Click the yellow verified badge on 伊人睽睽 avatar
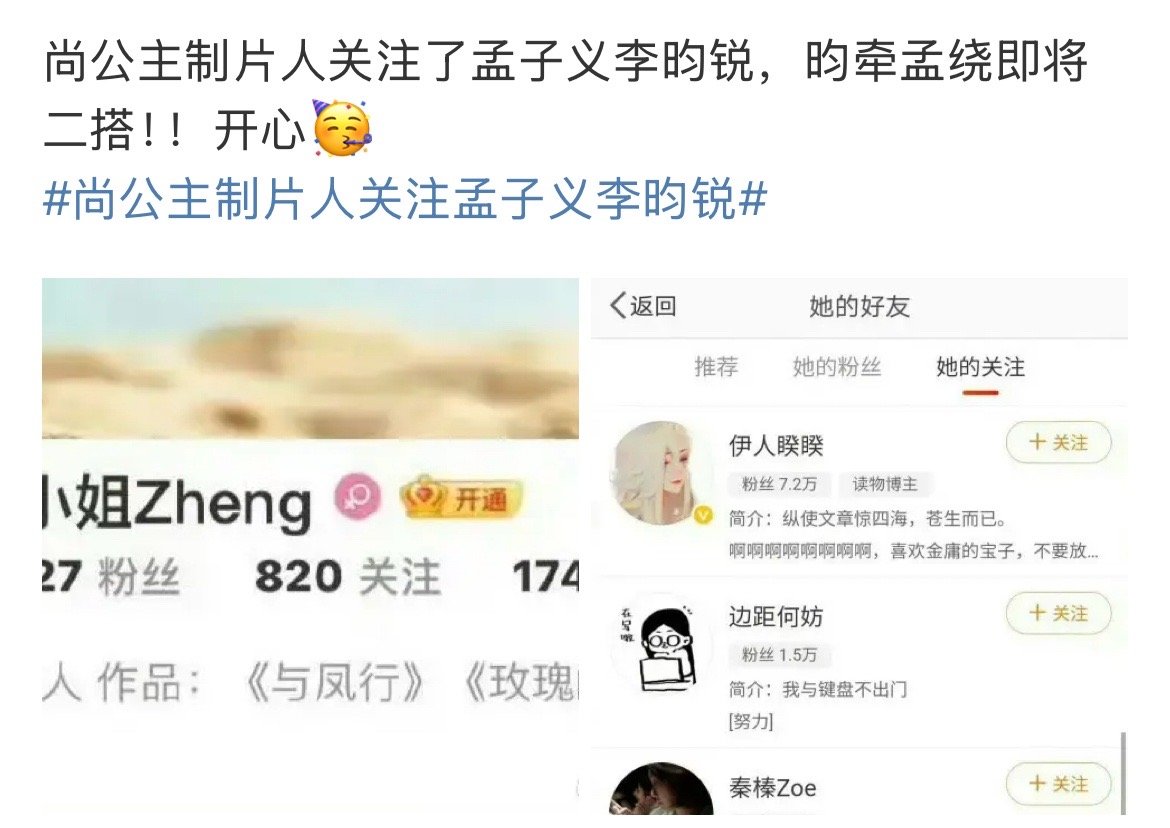Screen dimensions: 1170x828 click(703, 515)
